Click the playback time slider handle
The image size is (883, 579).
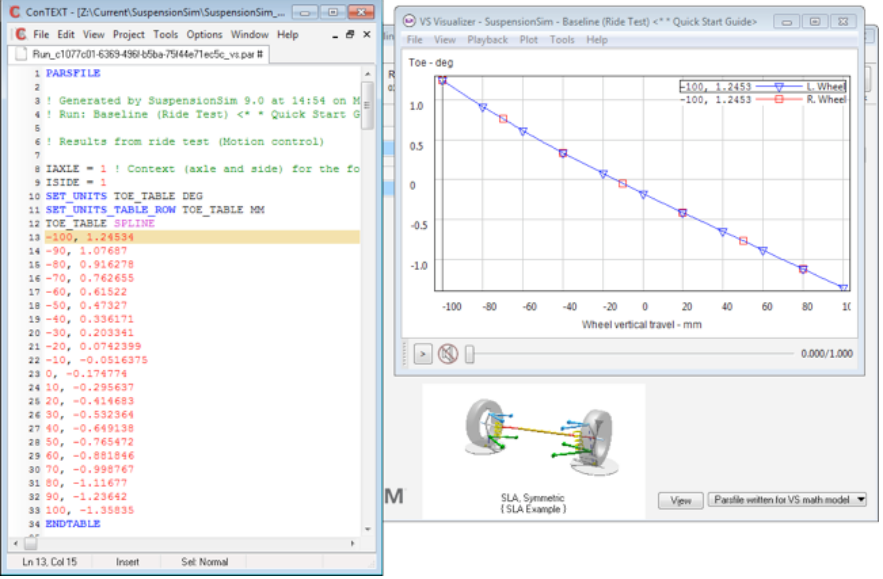470,354
